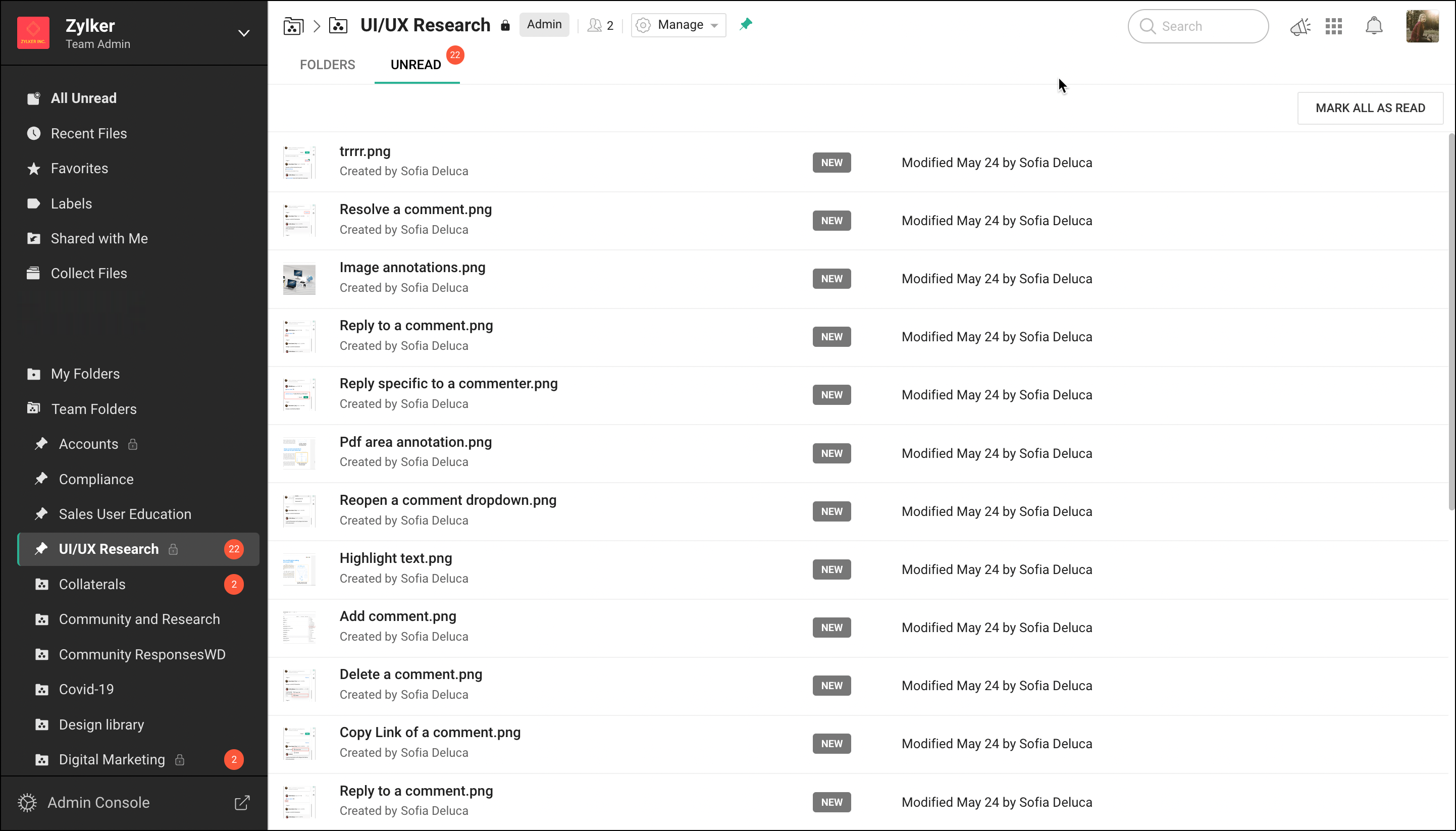Screen dimensions: 1456x831
Task: Go to Favorites star item
Action: pos(79,168)
